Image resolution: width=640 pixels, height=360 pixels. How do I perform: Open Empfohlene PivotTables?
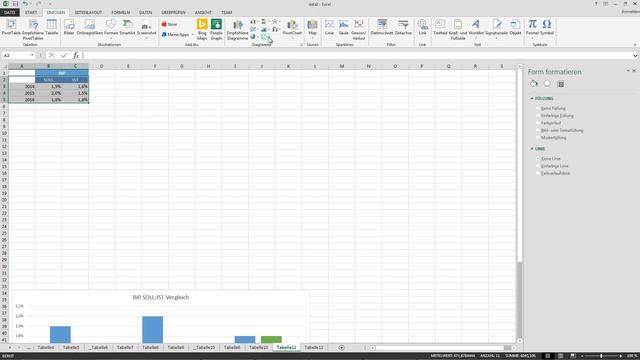(x=33, y=30)
